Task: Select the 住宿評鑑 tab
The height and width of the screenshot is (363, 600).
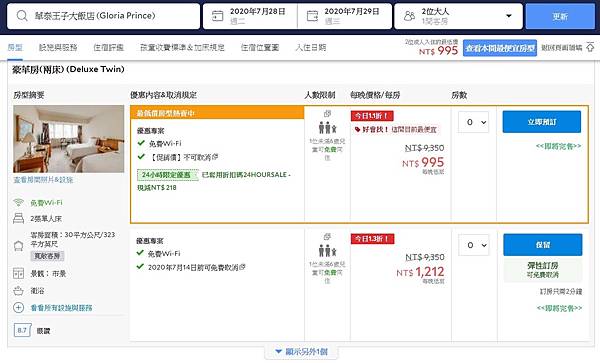Action: 109,47
